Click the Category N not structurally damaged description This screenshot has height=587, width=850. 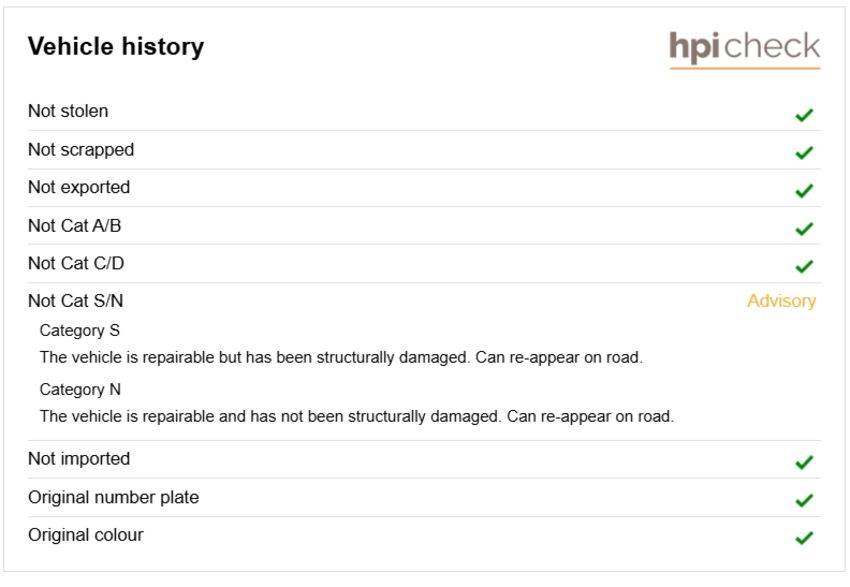pyautogui.click(x=357, y=416)
